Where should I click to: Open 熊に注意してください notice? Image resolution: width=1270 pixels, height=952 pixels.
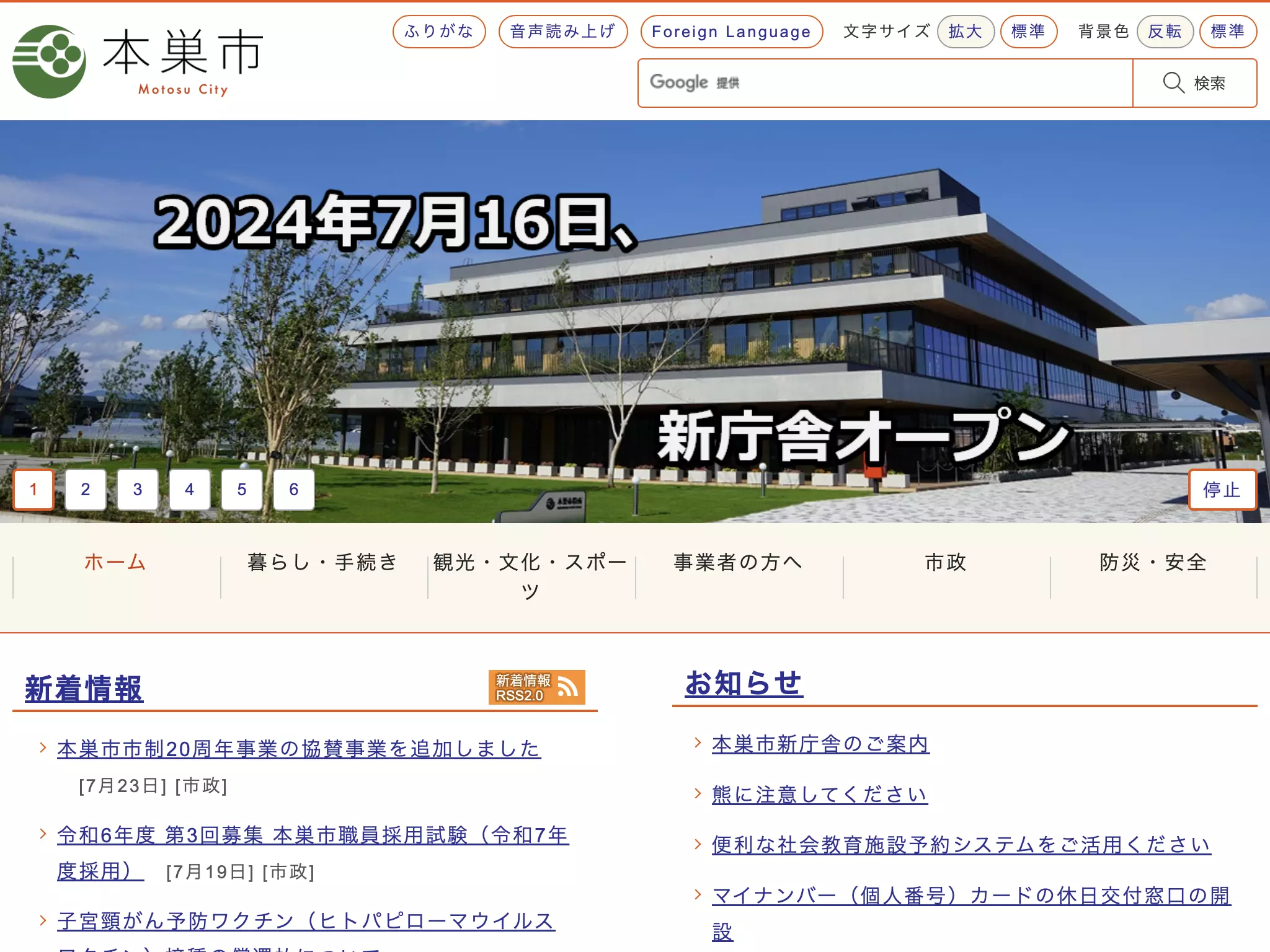820,794
